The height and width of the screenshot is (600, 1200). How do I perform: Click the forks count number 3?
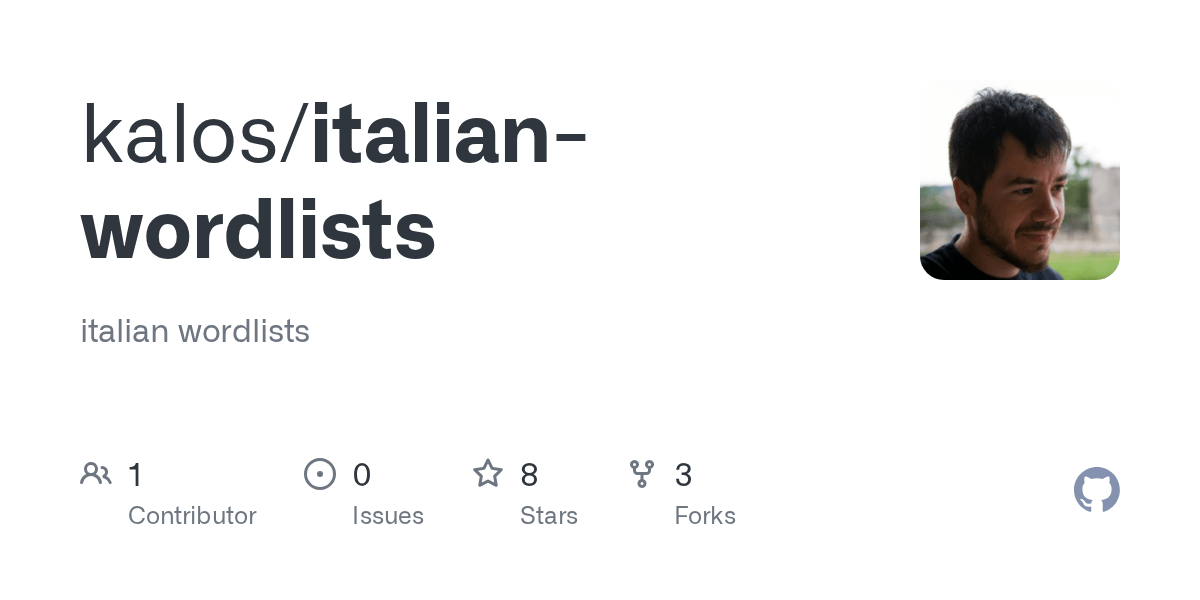tap(683, 475)
